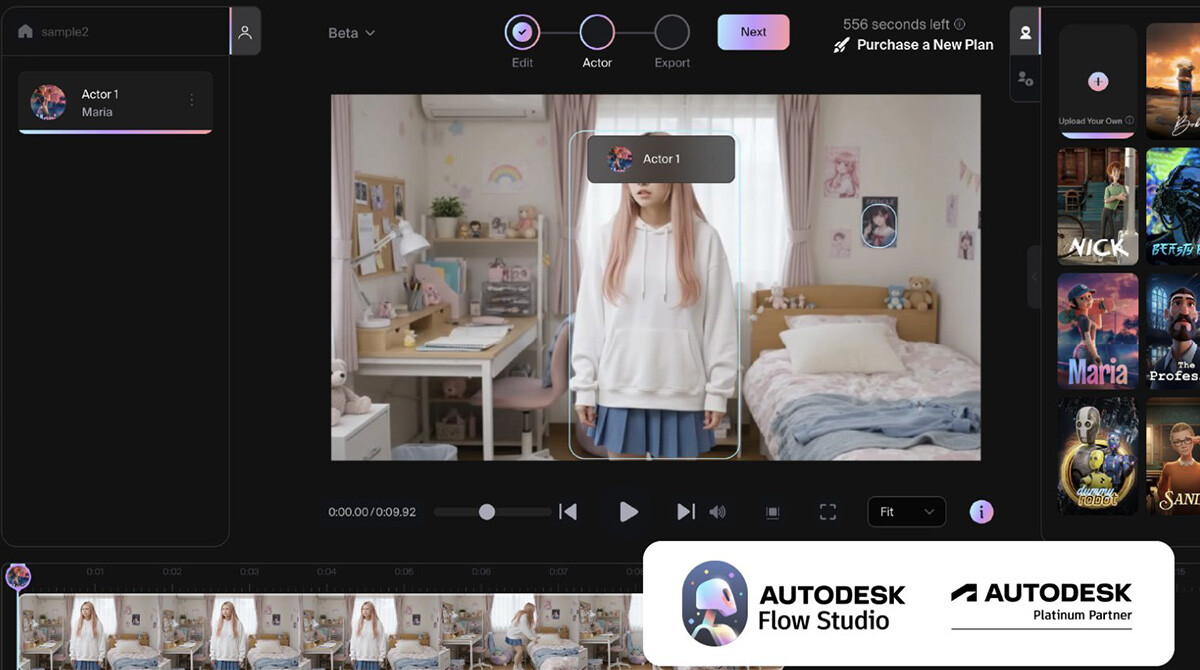Enter fullscreen preview mode
This screenshot has height=670, width=1200.
pos(828,512)
